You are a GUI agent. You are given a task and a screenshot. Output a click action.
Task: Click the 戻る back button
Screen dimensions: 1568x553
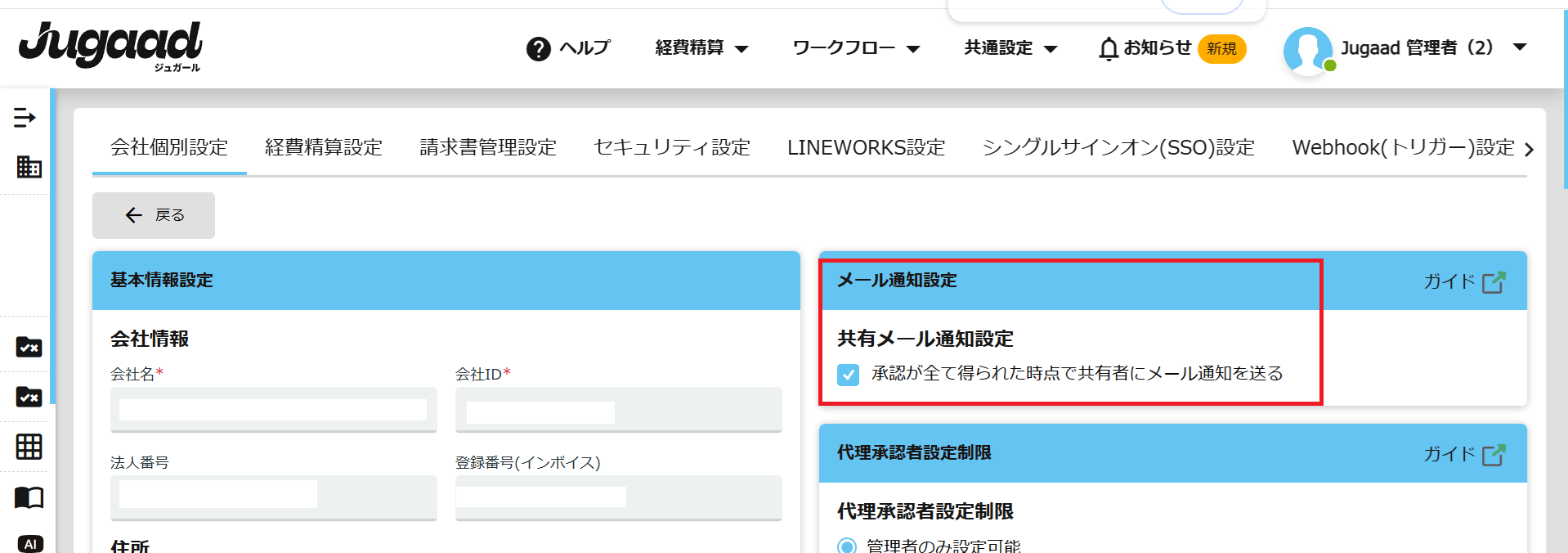click(x=154, y=215)
